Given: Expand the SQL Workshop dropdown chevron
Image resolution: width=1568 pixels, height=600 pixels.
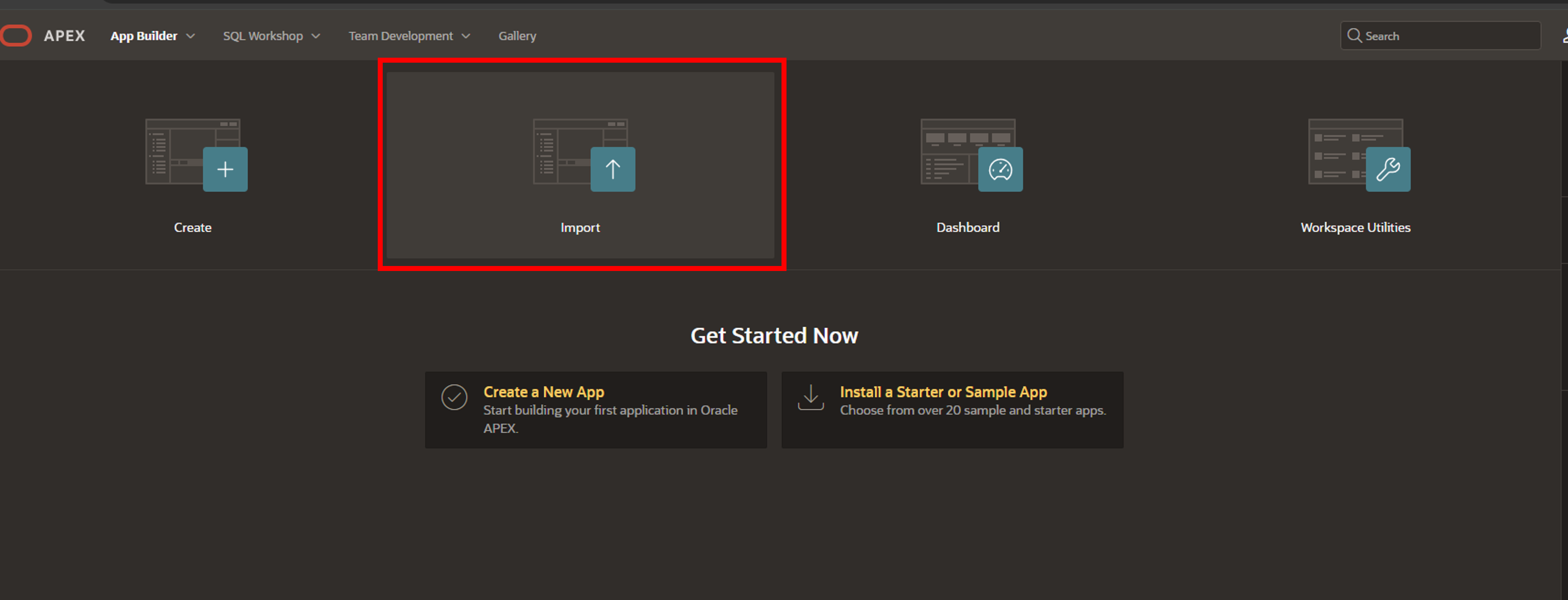Looking at the screenshot, I should click(316, 36).
